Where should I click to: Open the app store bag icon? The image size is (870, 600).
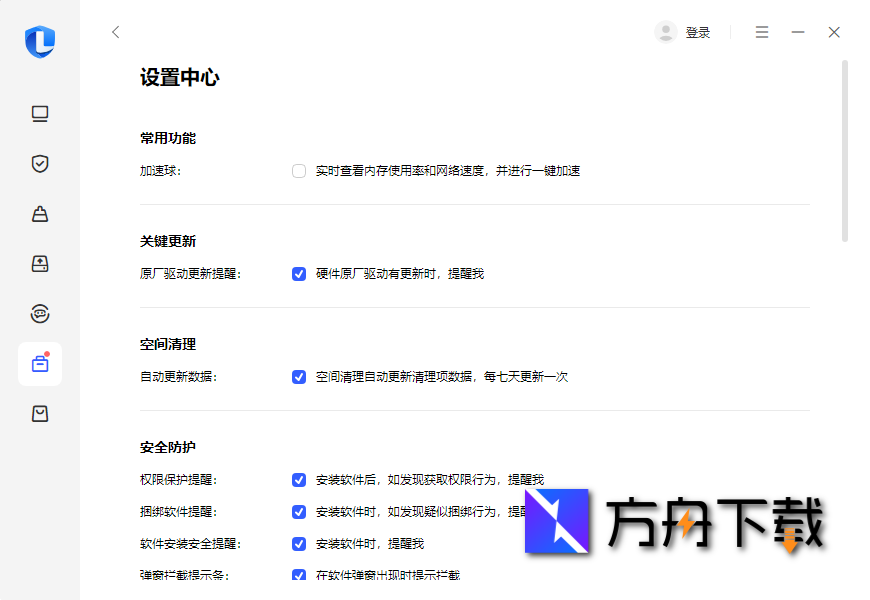[39, 413]
